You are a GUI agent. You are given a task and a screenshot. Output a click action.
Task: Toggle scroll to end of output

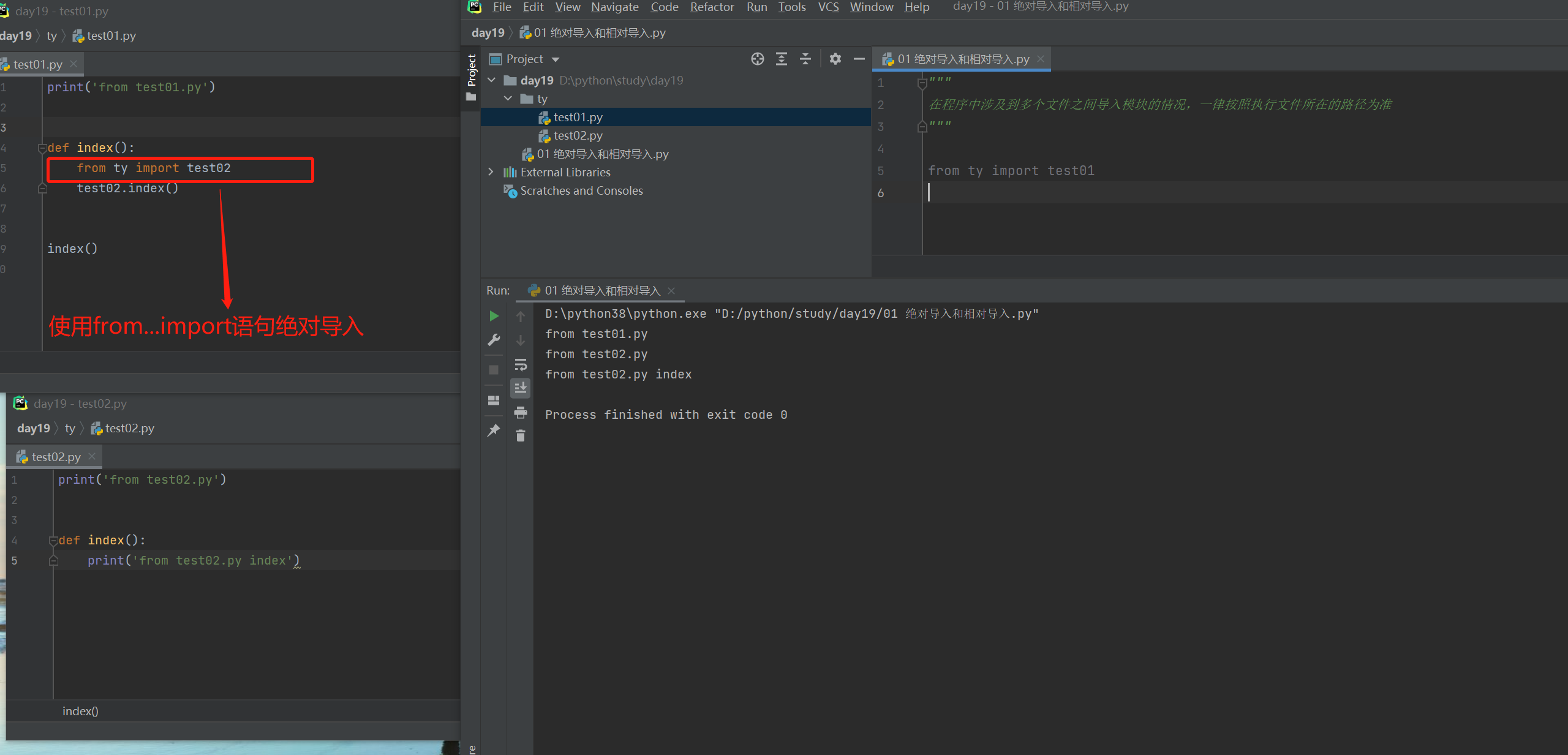click(x=521, y=388)
